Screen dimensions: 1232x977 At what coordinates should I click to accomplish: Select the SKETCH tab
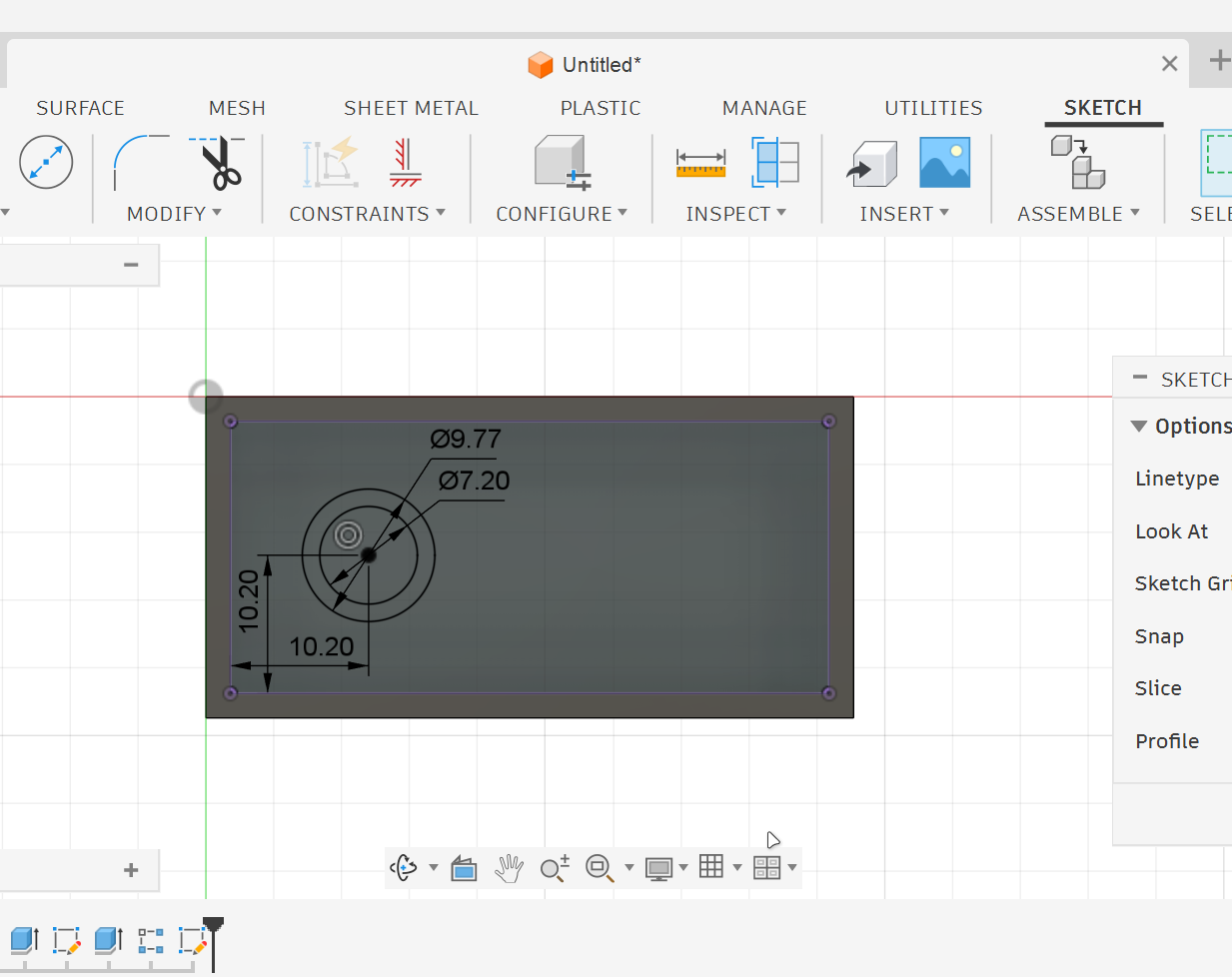pyautogui.click(x=1103, y=108)
